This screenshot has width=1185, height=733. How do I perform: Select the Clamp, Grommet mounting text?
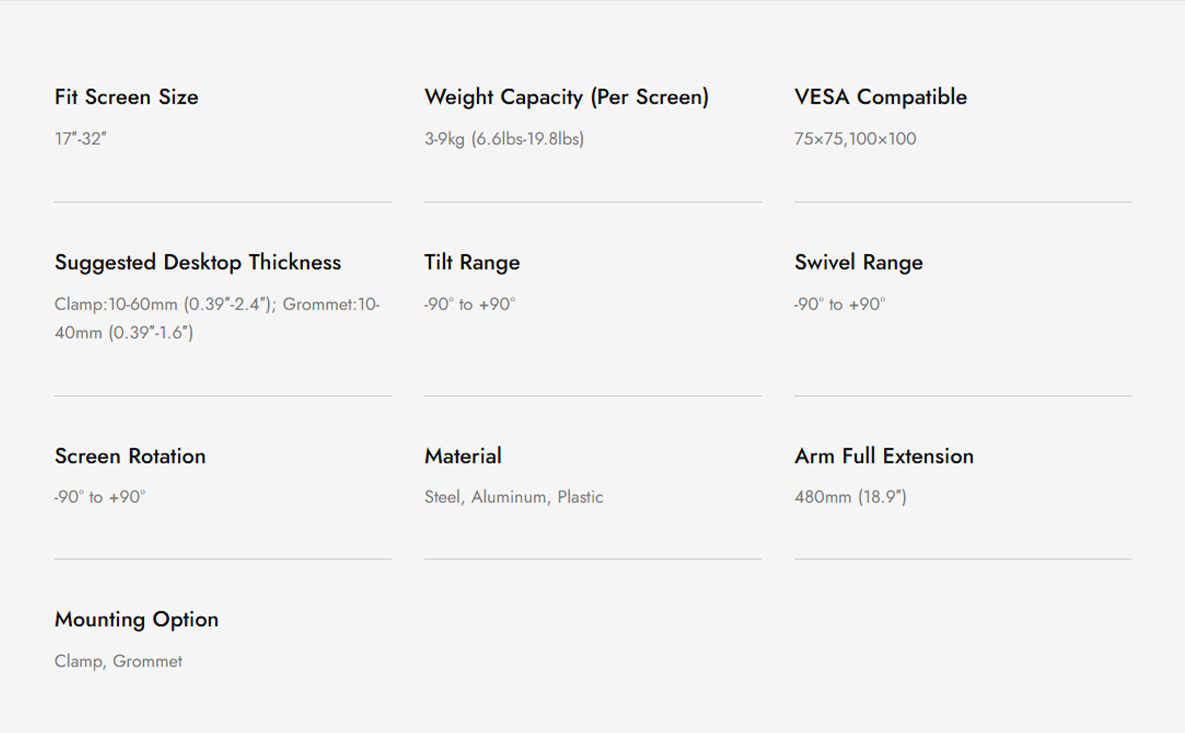click(118, 661)
